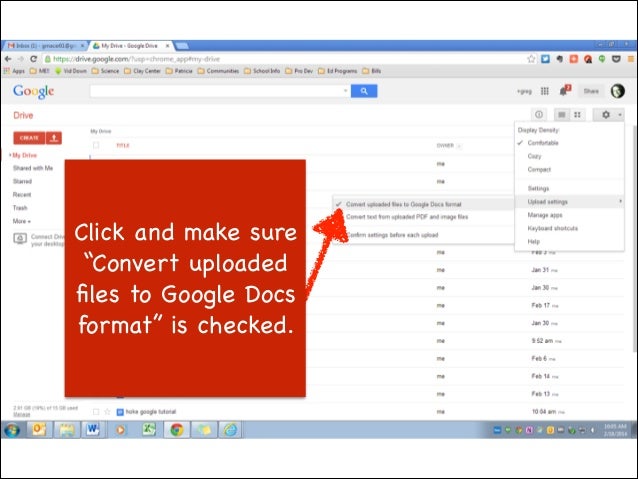The width and height of the screenshot is (638, 479).
Task: Select the My Drive - Google Drive tab
Action: (131, 46)
